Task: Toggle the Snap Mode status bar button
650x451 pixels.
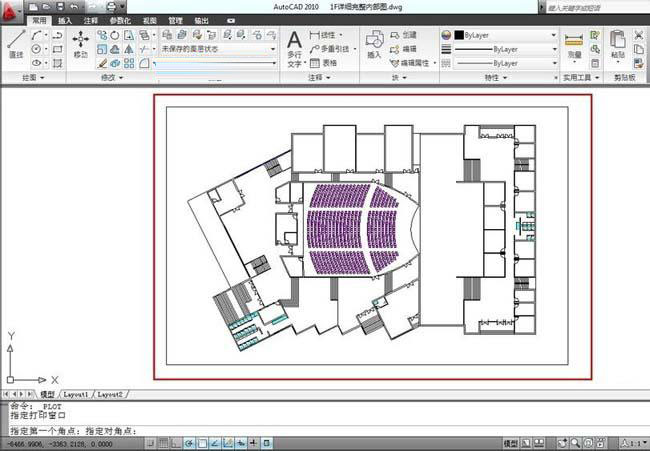Action: (151, 443)
